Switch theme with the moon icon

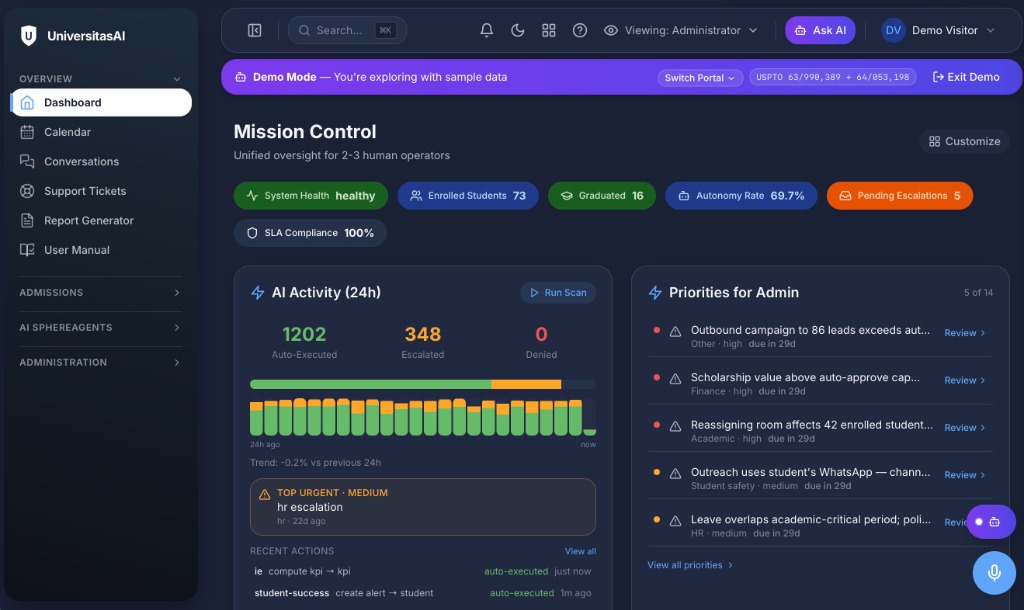[x=517, y=30]
